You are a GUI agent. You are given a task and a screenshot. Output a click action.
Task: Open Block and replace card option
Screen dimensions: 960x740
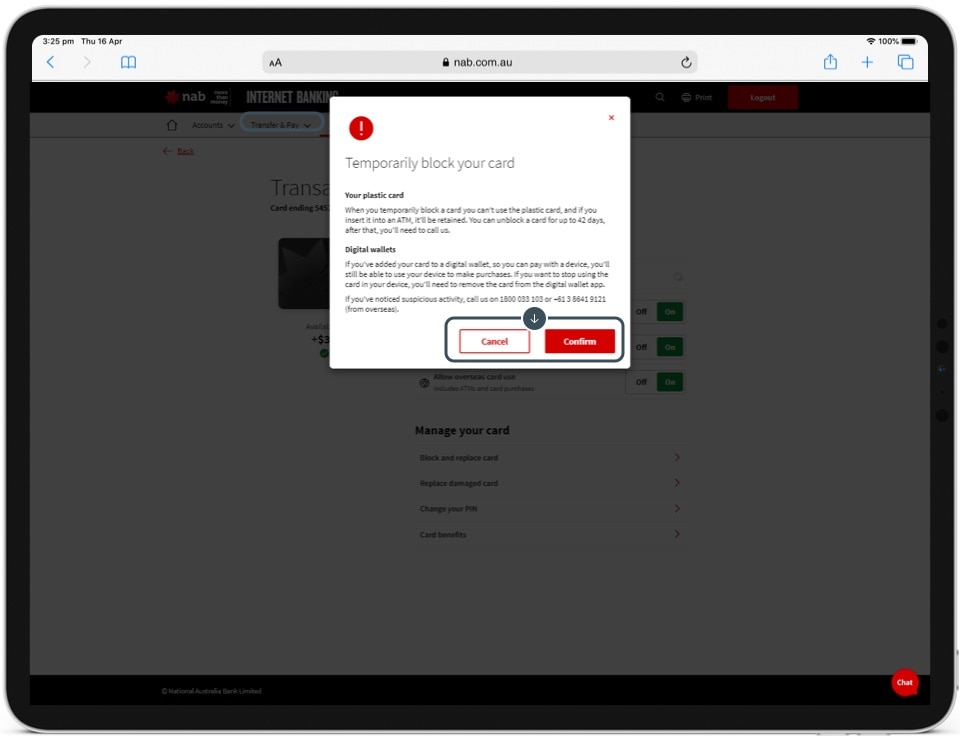click(549, 458)
